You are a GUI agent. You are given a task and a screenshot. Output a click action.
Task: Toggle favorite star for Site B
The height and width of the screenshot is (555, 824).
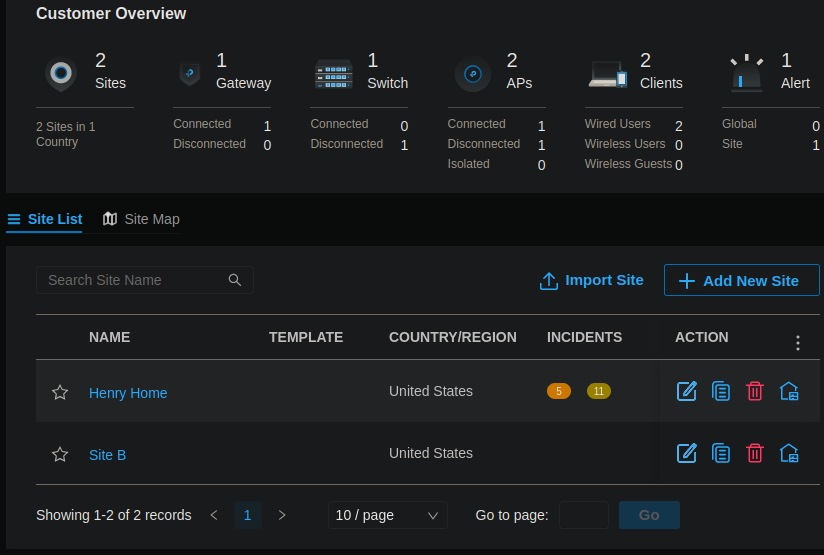[x=60, y=454]
